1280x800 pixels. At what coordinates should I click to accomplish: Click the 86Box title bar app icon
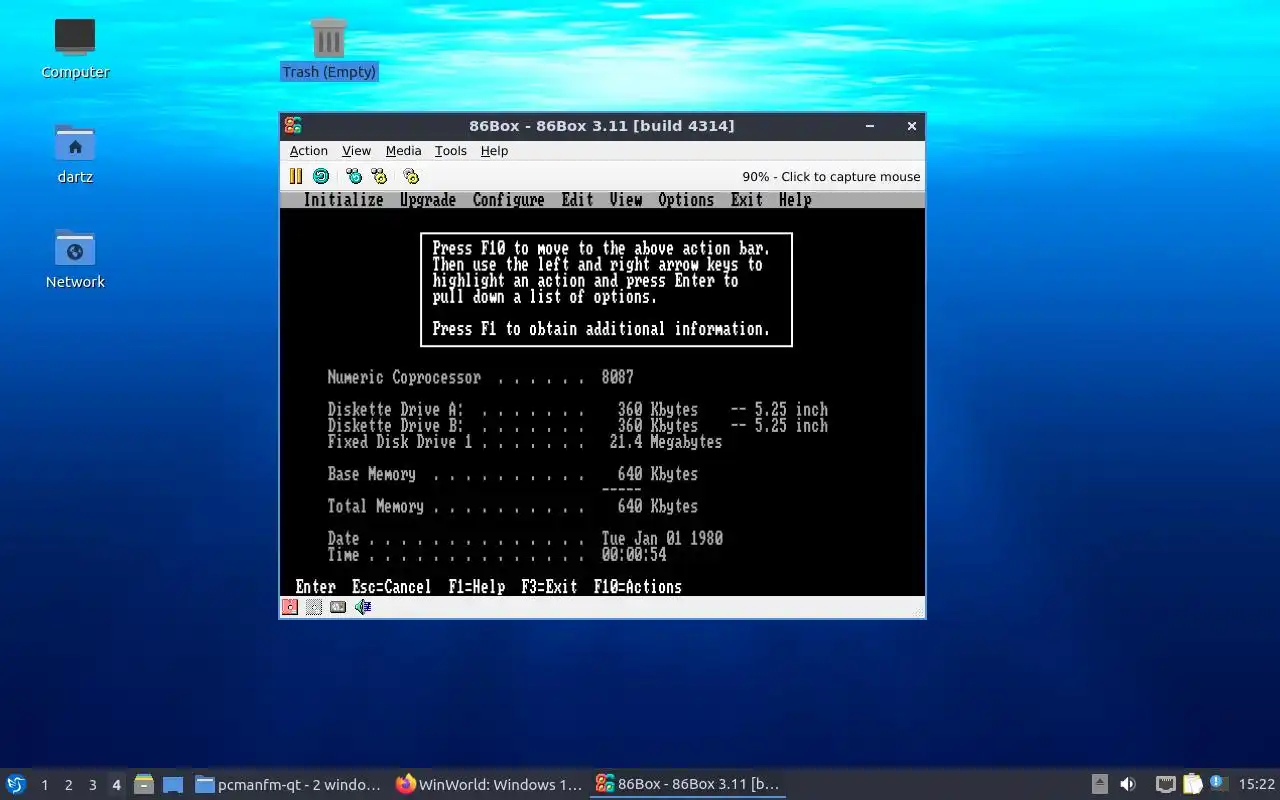point(292,126)
